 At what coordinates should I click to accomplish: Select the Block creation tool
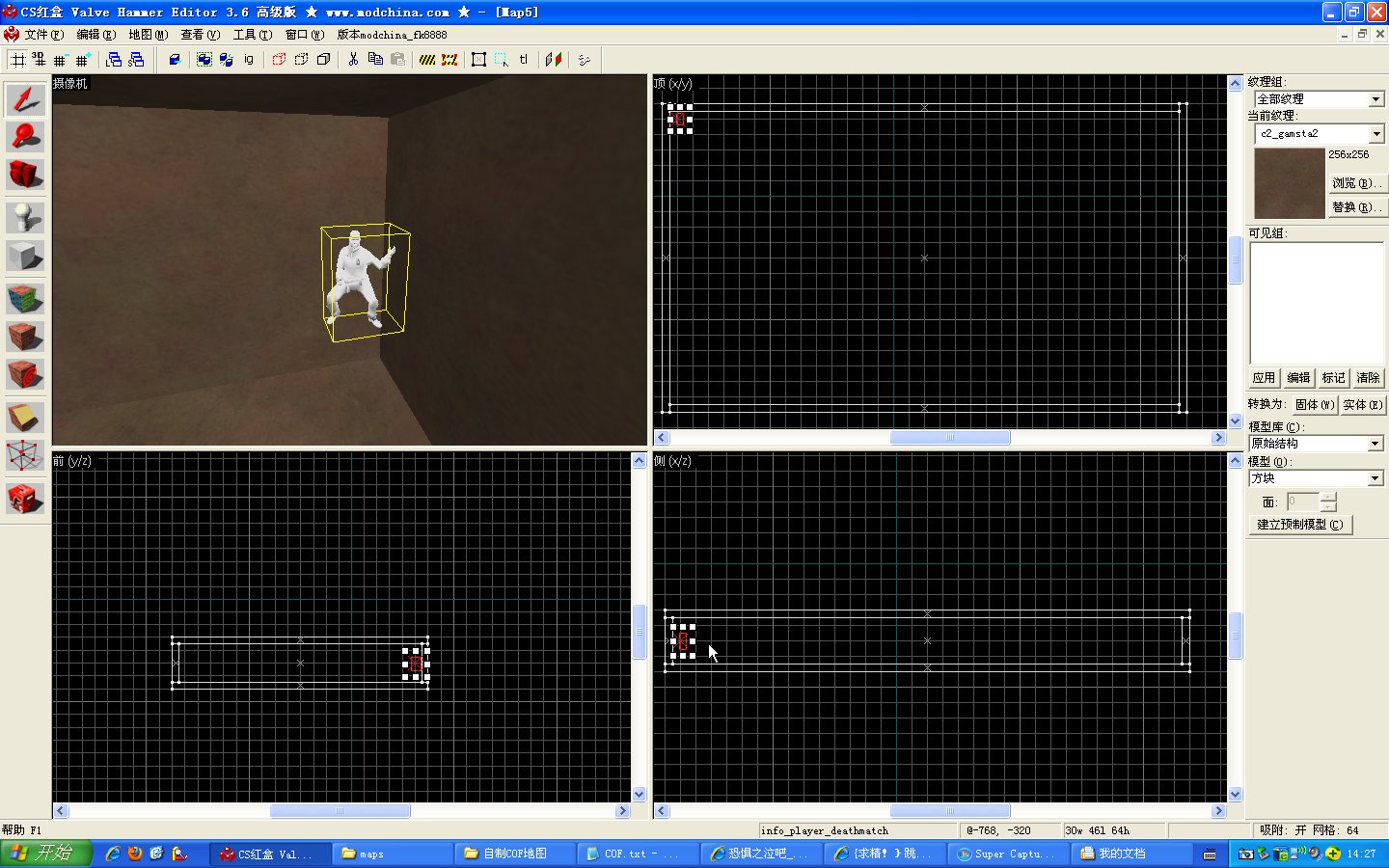[x=25, y=256]
